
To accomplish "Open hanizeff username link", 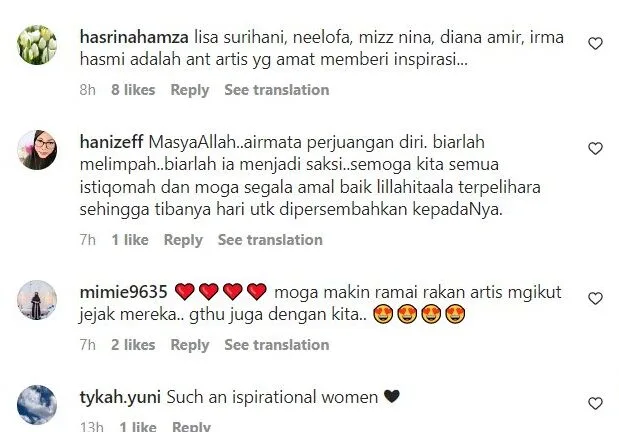I will [111, 142].
